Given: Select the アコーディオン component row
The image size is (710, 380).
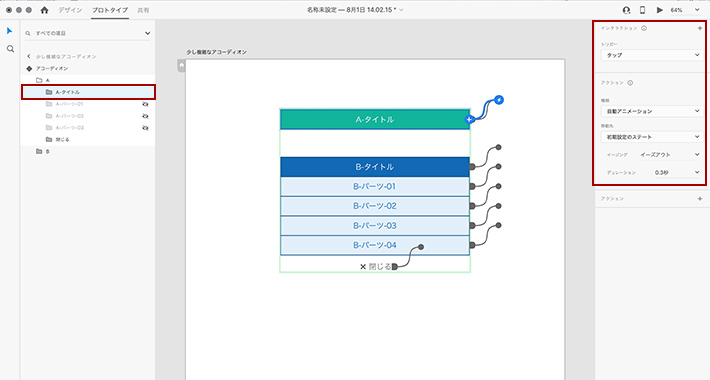Looking at the screenshot, I should [88, 68].
